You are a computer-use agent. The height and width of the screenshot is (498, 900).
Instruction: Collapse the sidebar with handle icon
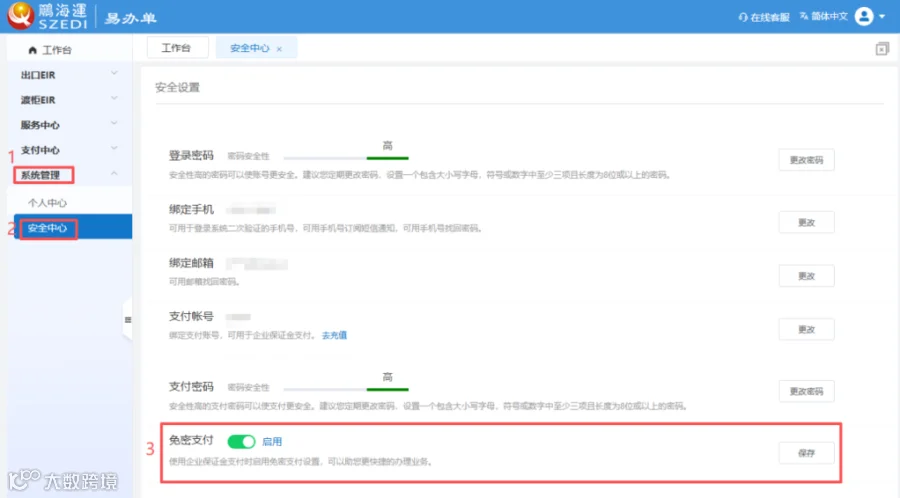pos(127,320)
